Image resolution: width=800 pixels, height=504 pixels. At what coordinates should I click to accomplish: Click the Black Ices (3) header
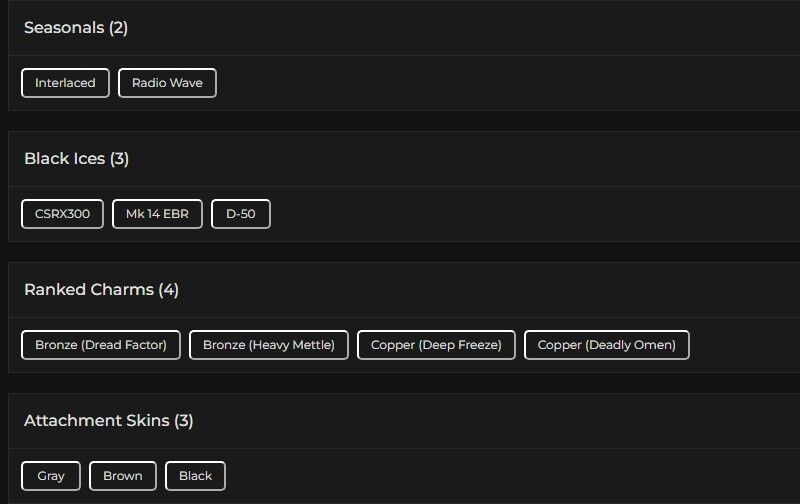click(77, 159)
